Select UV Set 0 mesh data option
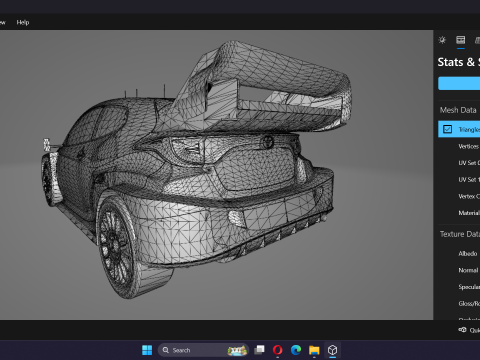480x360 pixels. coord(469,163)
